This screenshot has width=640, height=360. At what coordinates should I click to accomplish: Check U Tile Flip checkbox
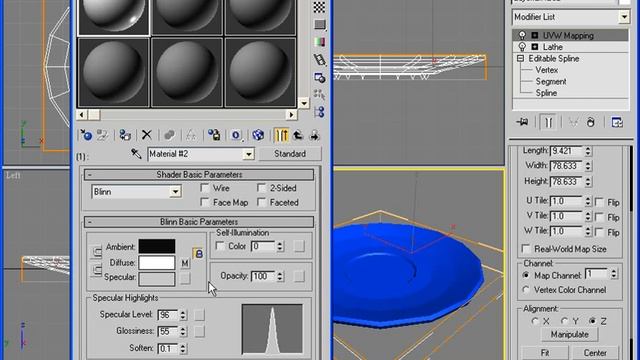point(600,202)
